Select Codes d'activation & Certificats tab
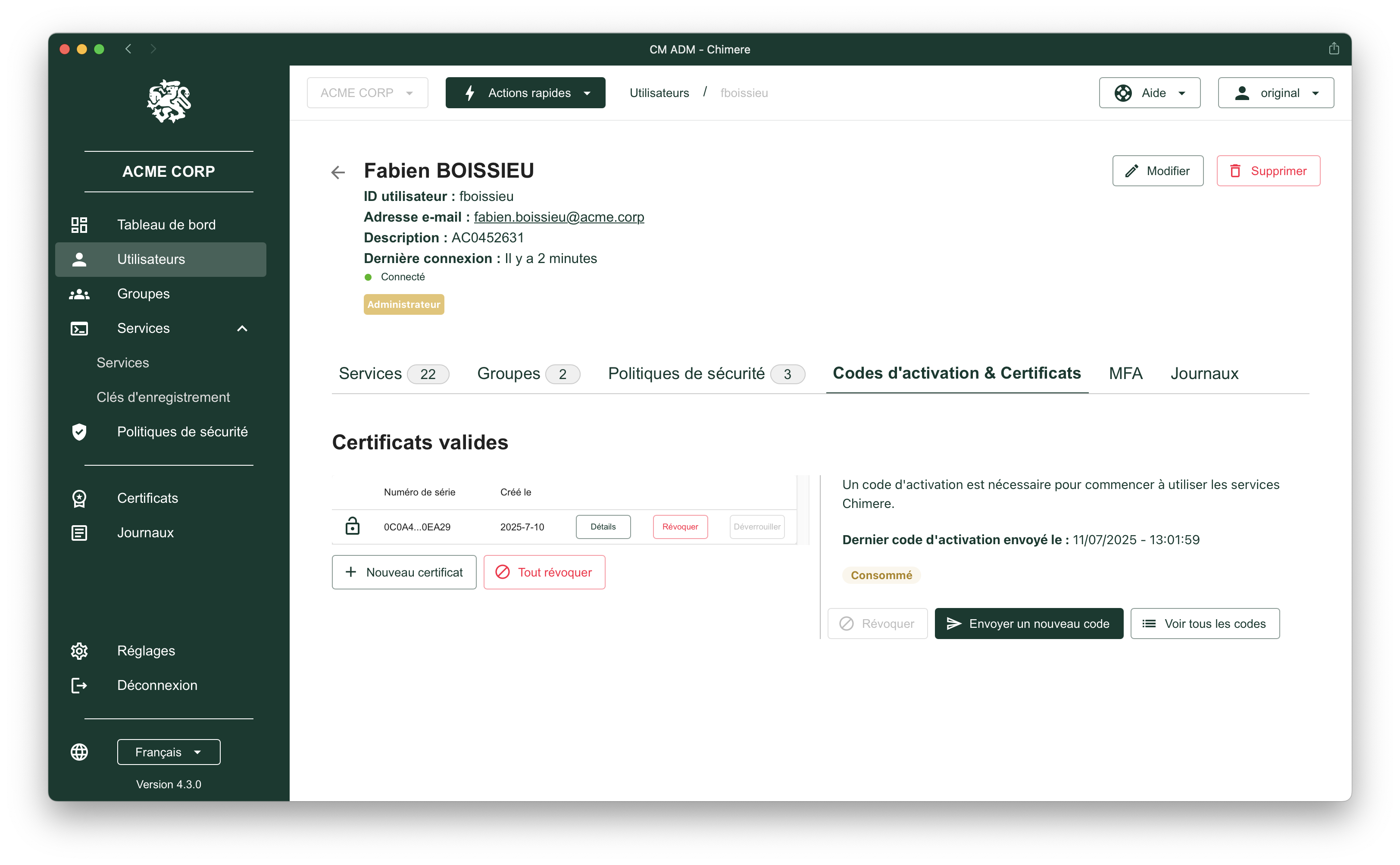Screen dimensions: 1400x865 click(957, 373)
